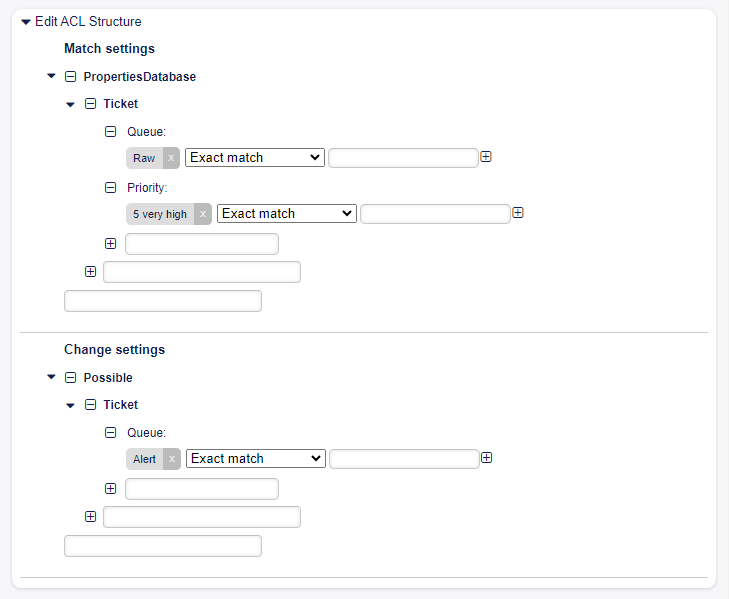Delete the Possible entry using its minus icon
This screenshot has width=729, height=599.
click(70, 378)
